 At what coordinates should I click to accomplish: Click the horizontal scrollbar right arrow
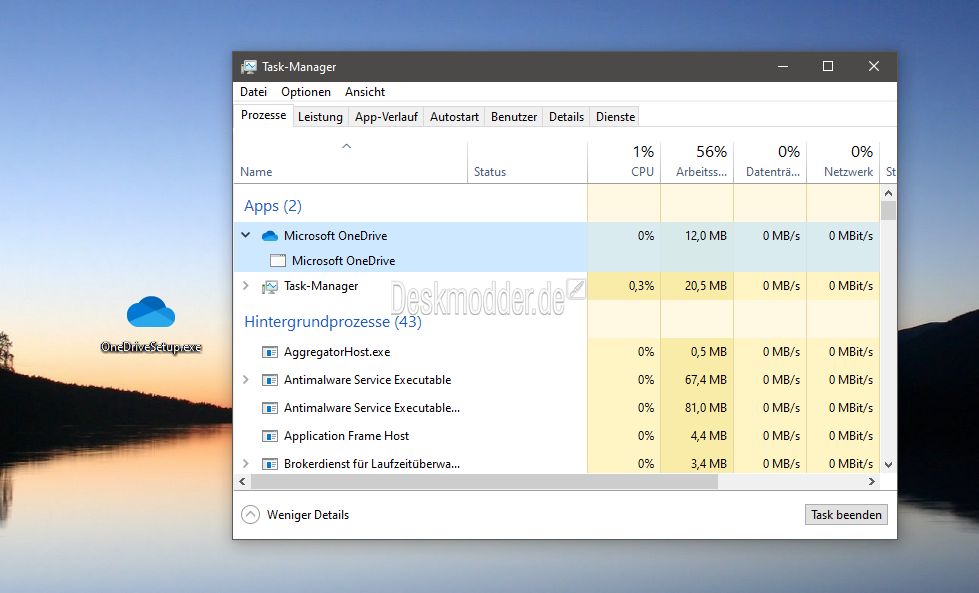pyautogui.click(x=872, y=481)
